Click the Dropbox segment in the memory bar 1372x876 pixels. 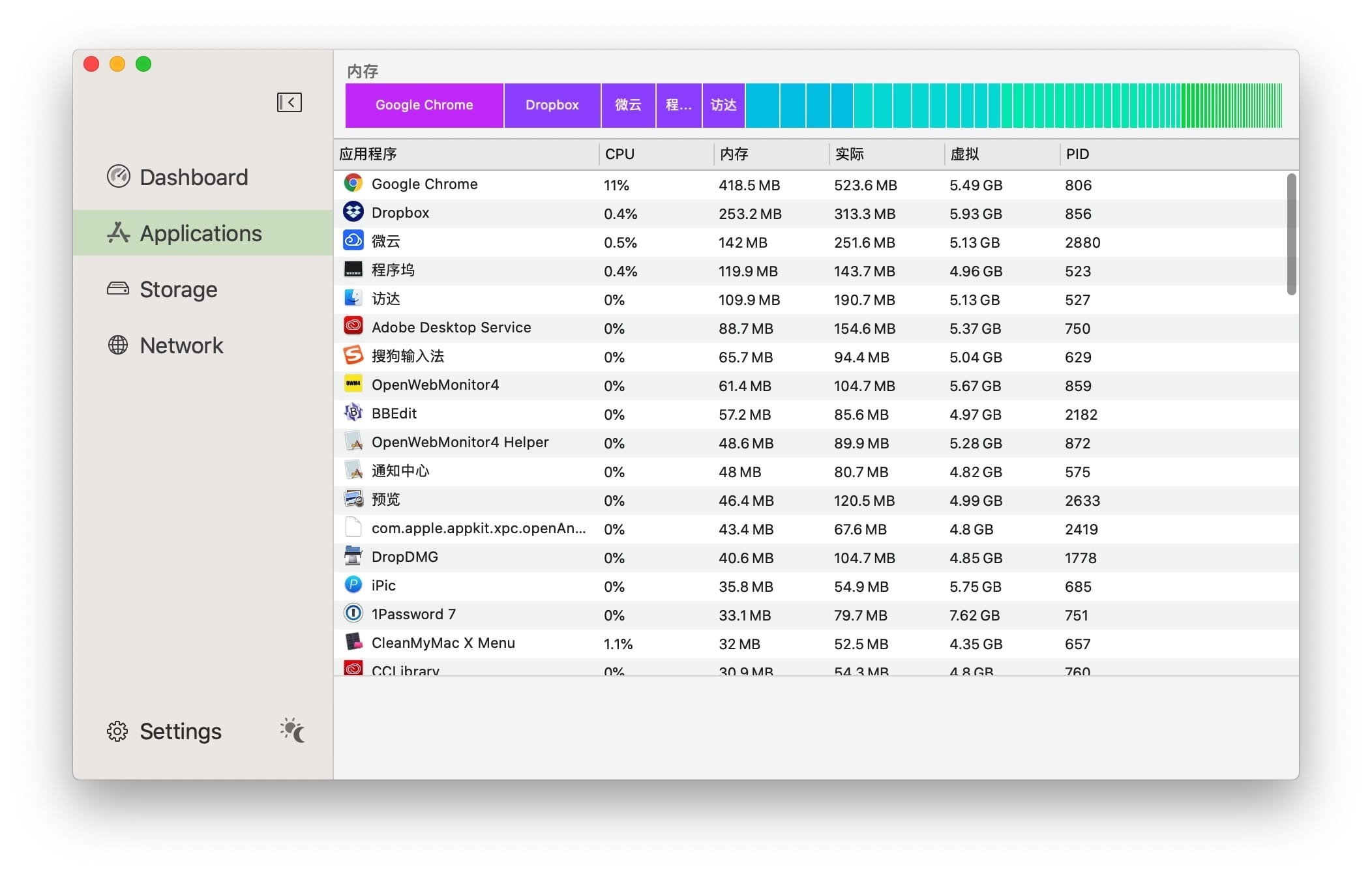[x=552, y=106]
